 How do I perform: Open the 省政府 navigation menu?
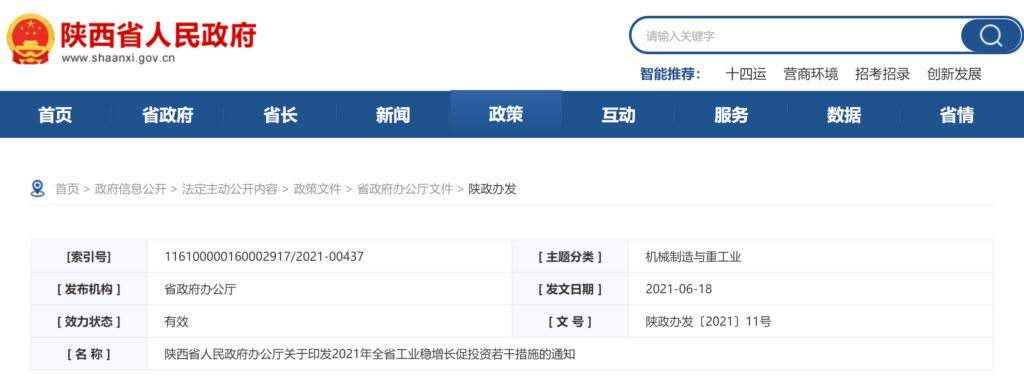click(168, 116)
